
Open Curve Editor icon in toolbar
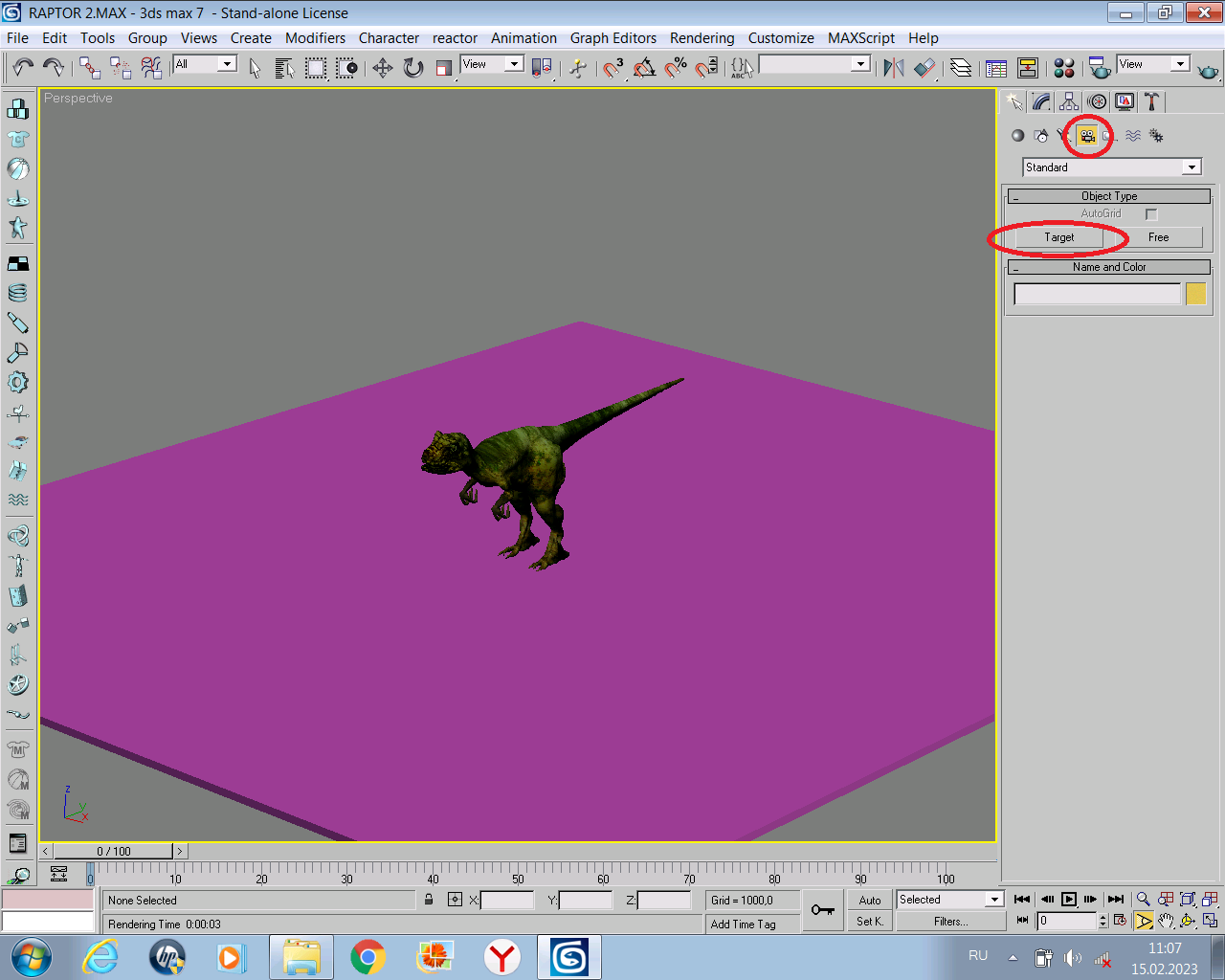point(996,67)
